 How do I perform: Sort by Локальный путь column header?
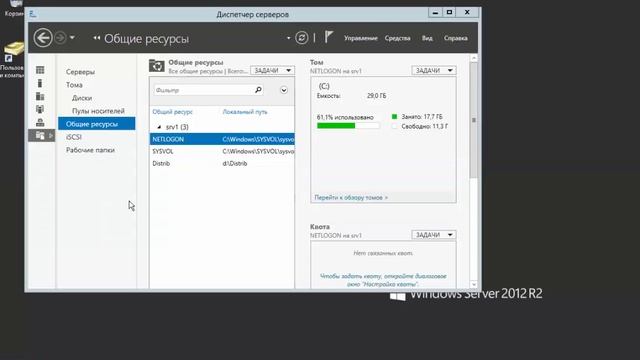click(x=245, y=112)
